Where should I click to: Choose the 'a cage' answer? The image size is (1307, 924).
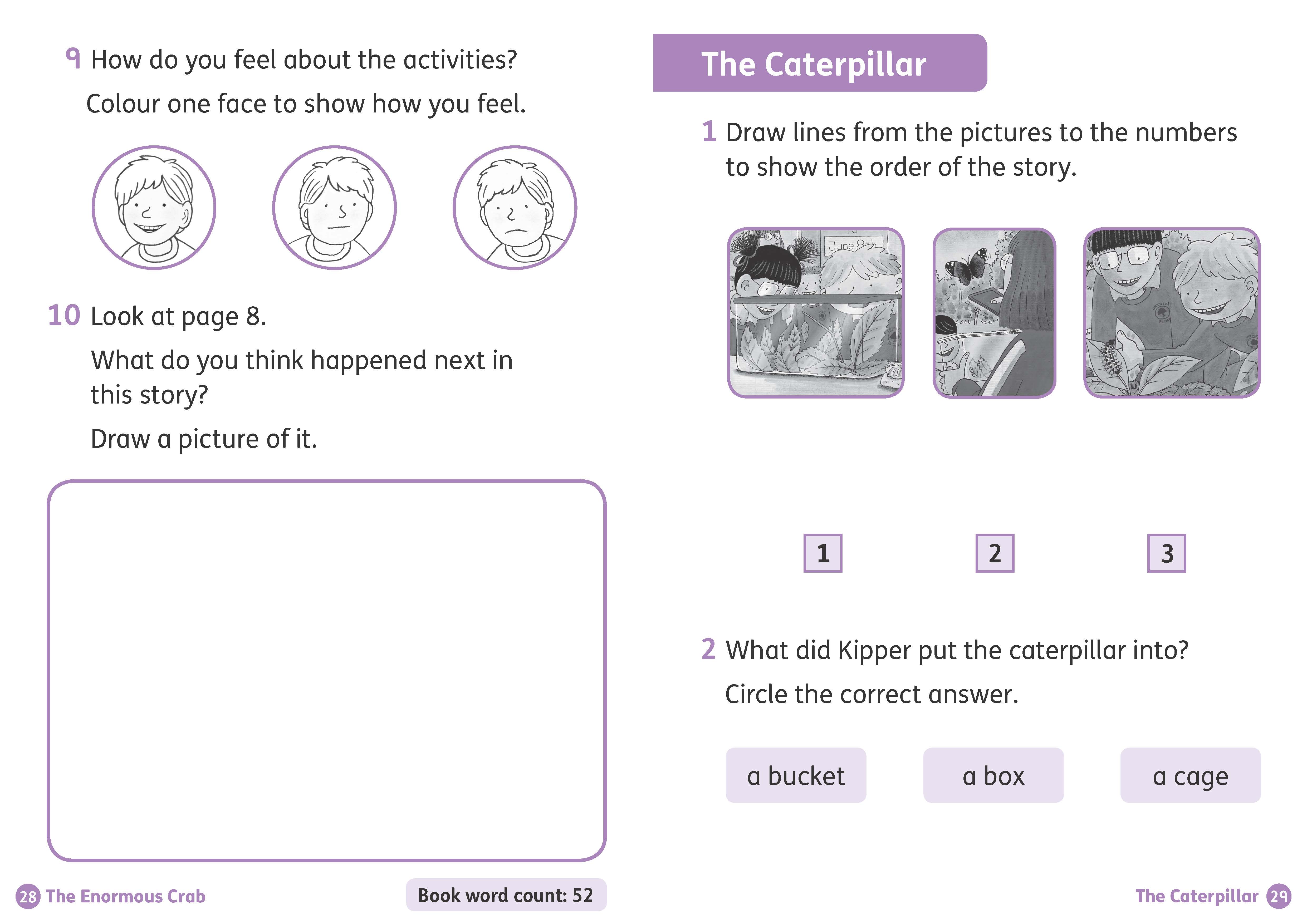(x=1190, y=775)
